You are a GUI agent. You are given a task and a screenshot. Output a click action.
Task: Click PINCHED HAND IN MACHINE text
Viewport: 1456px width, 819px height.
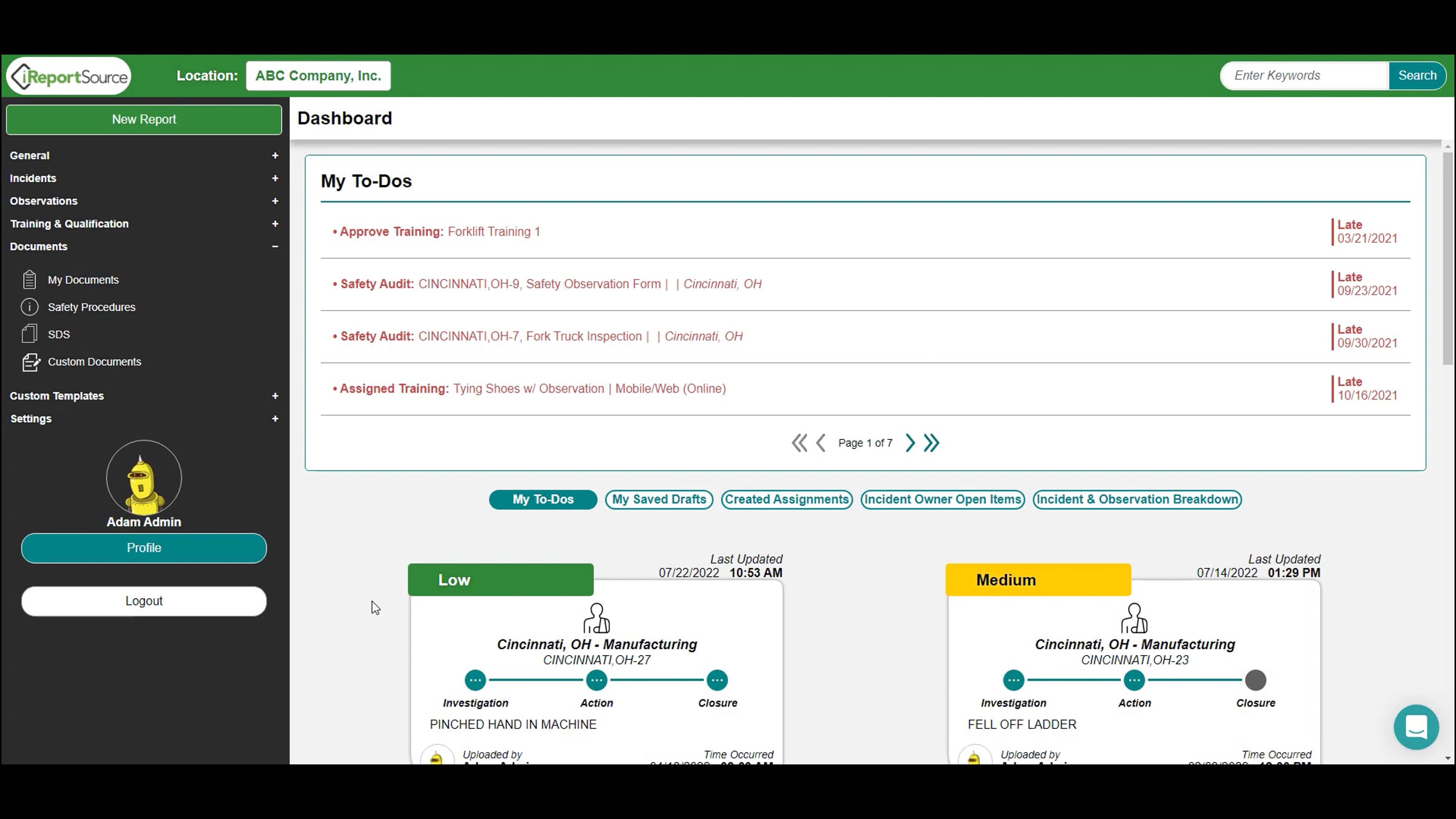[513, 724]
